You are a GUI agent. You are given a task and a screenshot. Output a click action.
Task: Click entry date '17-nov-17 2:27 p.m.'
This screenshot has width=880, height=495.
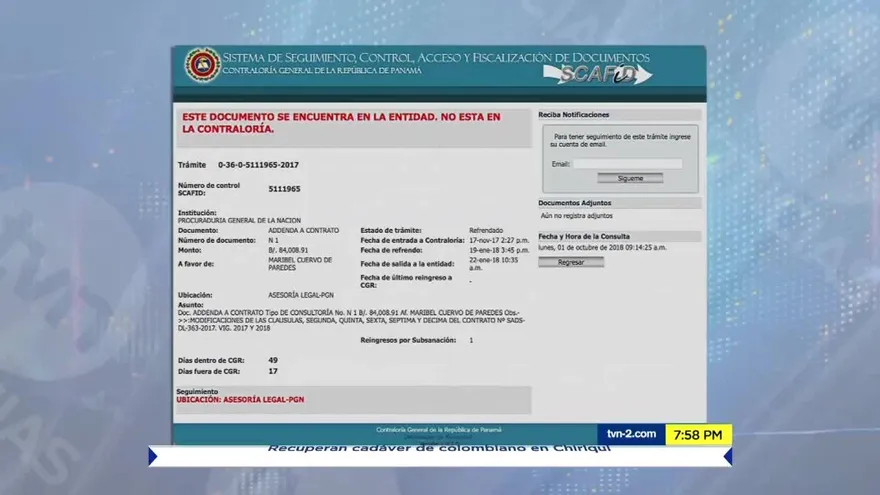pyautogui.click(x=499, y=240)
